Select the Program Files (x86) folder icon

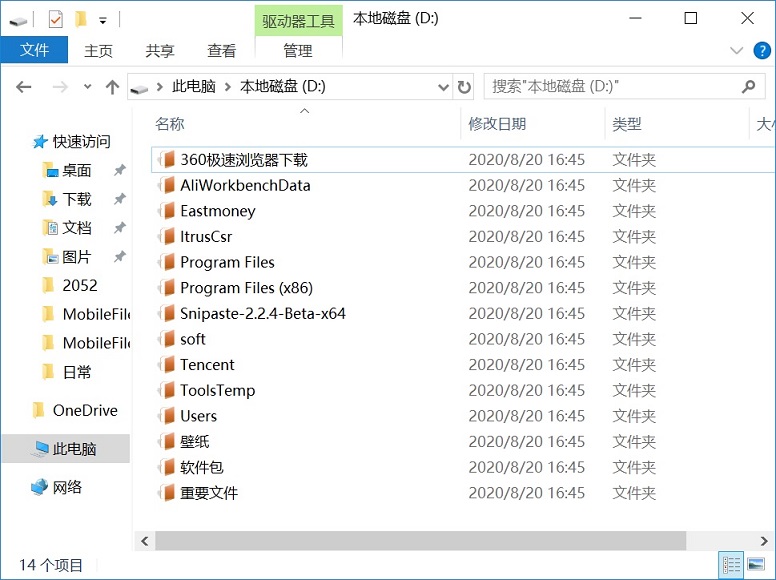[x=167, y=288]
